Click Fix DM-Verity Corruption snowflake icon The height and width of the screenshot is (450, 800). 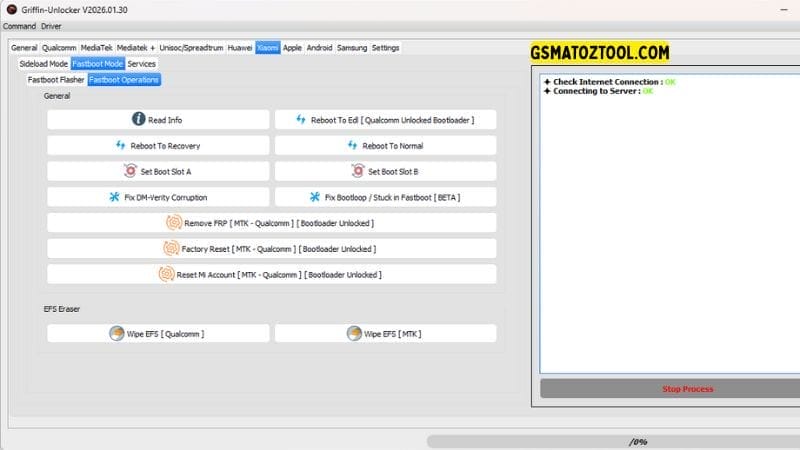[x=113, y=197]
